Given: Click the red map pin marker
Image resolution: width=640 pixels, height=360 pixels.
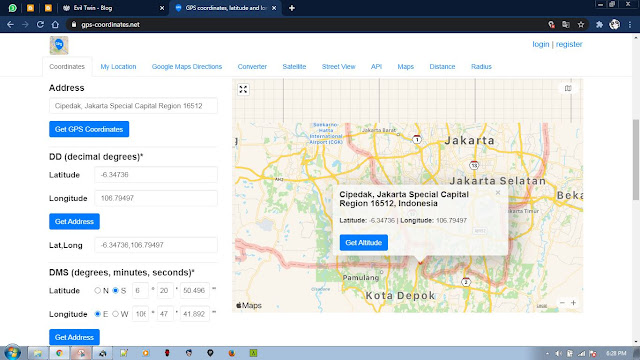Looking at the screenshot, I should [420, 263].
